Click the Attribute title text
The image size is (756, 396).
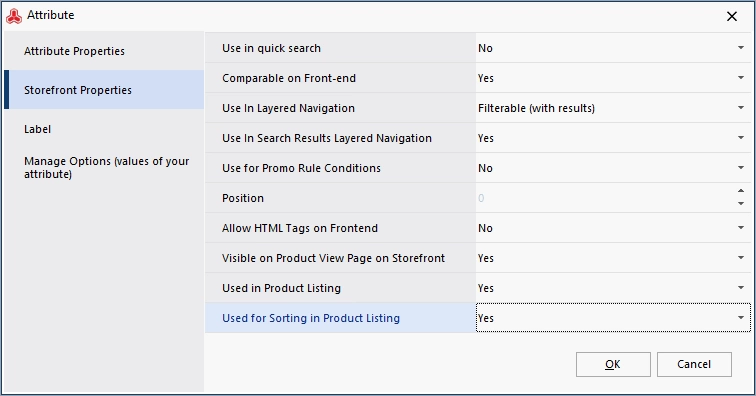tap(51, 15)
